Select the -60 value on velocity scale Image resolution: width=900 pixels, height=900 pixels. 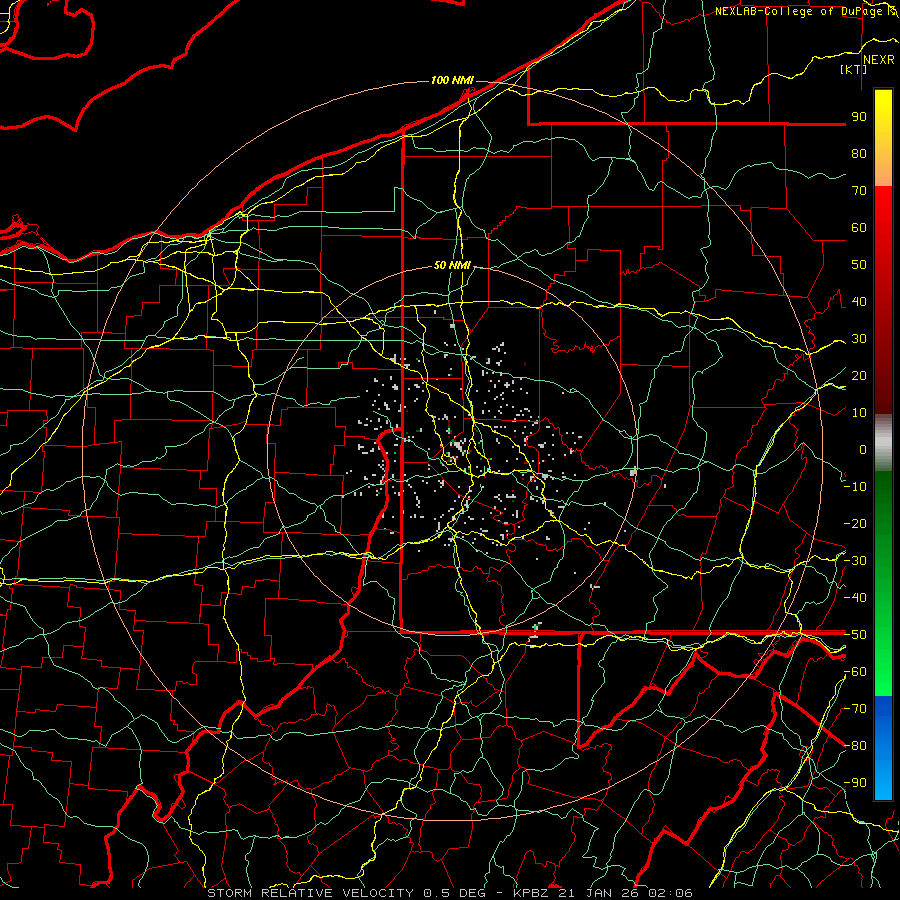(x=855, y=672)
